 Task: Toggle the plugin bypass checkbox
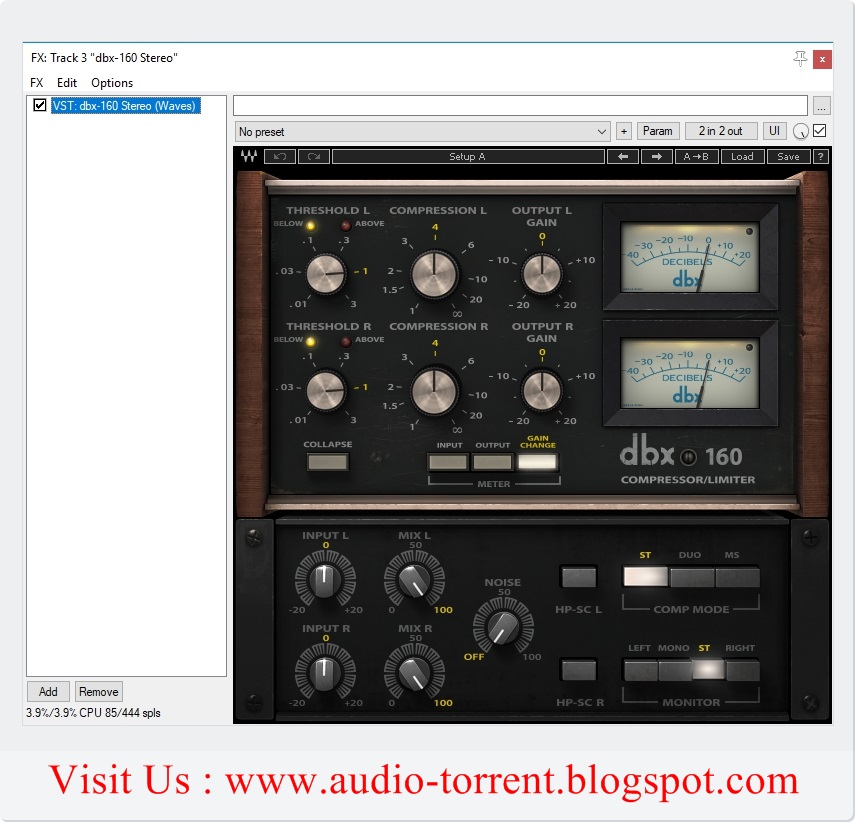(819, 131)
